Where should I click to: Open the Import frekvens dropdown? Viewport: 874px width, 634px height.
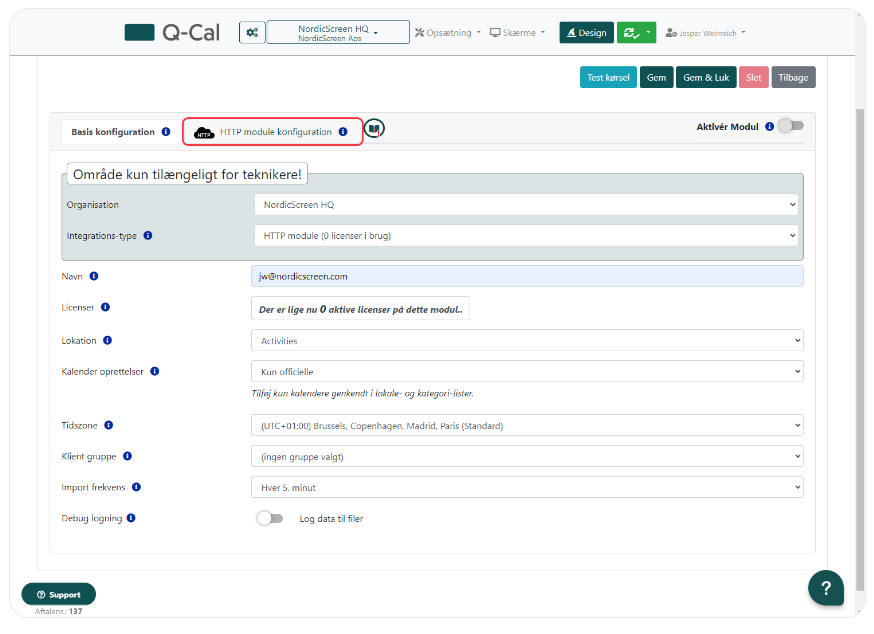(x=527, y=487)
